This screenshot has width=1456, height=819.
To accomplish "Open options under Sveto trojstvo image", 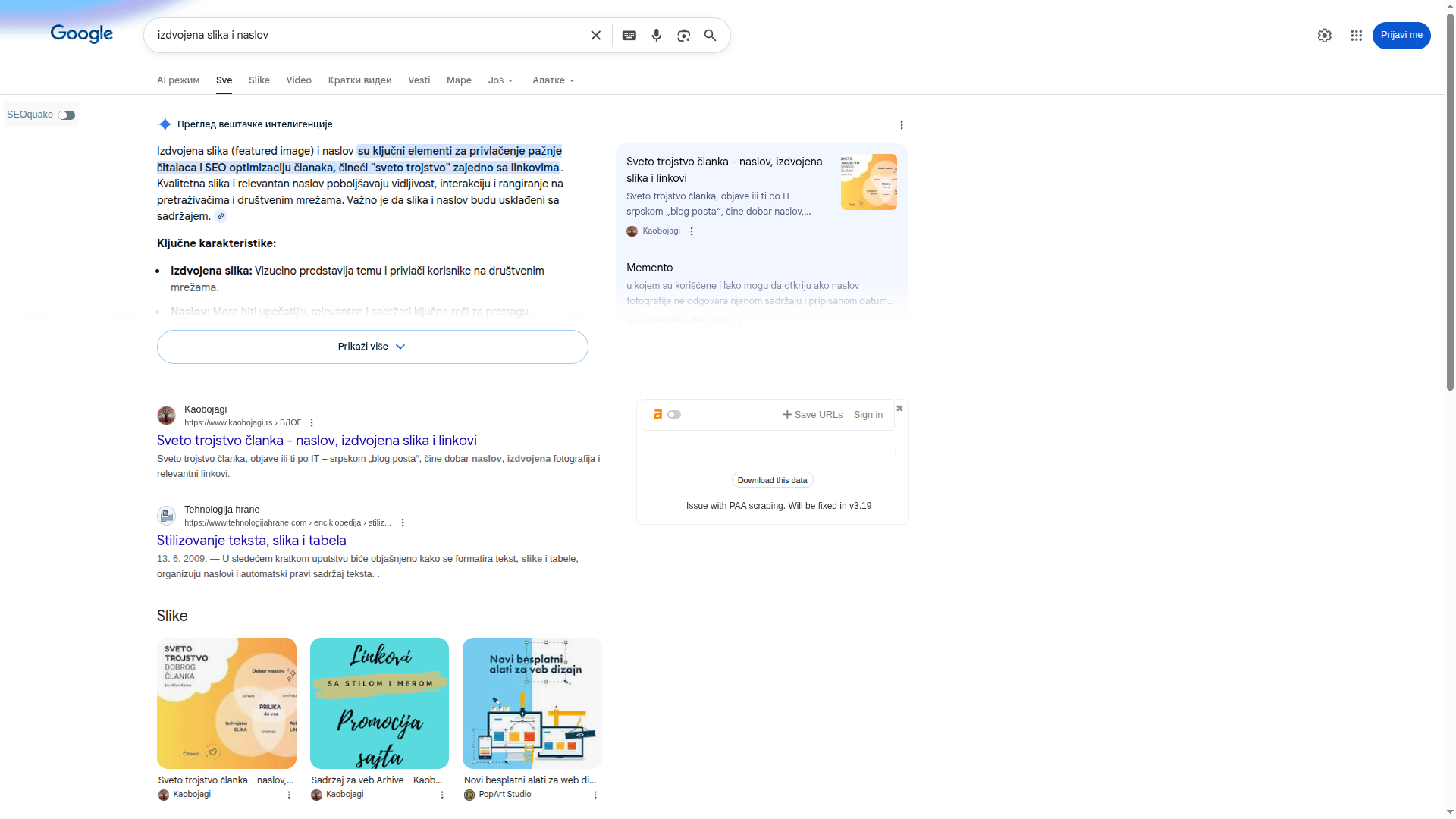I will click(289, 795).
